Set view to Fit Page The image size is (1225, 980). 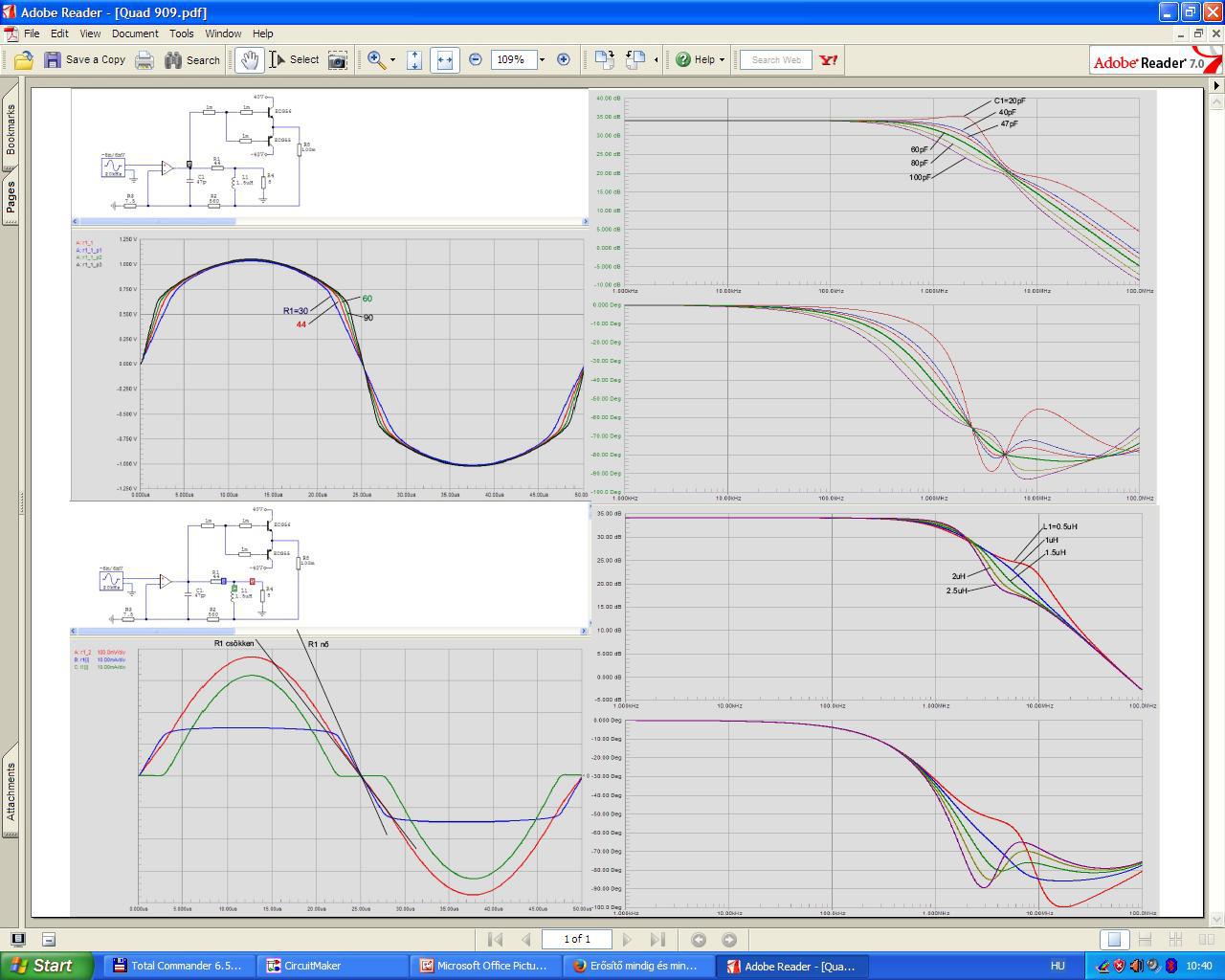tap(414, 60)
